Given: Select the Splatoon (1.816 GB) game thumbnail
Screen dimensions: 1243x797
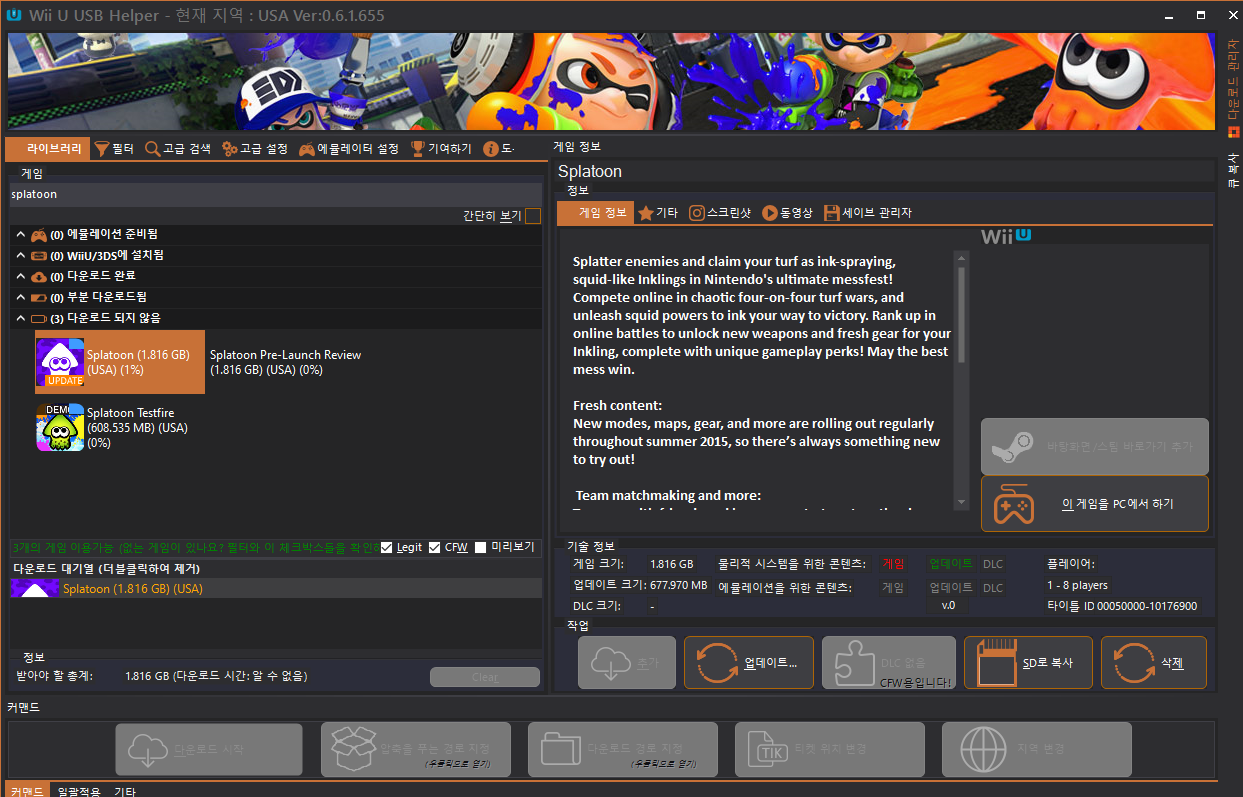Looking at the screenshot, I should (x=60, y=362).
